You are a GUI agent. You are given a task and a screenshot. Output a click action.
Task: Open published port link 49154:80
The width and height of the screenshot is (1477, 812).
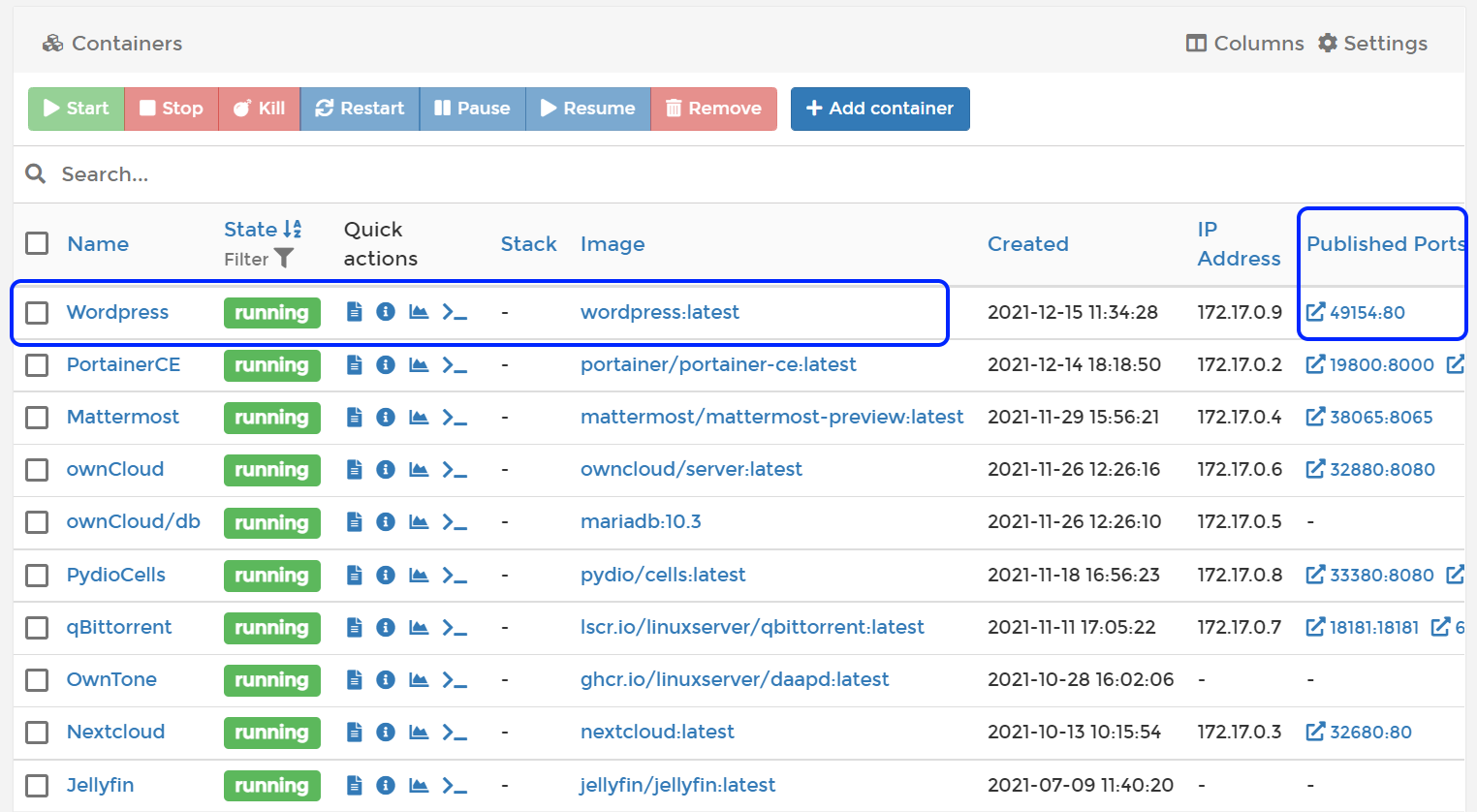coord(1356,312)
